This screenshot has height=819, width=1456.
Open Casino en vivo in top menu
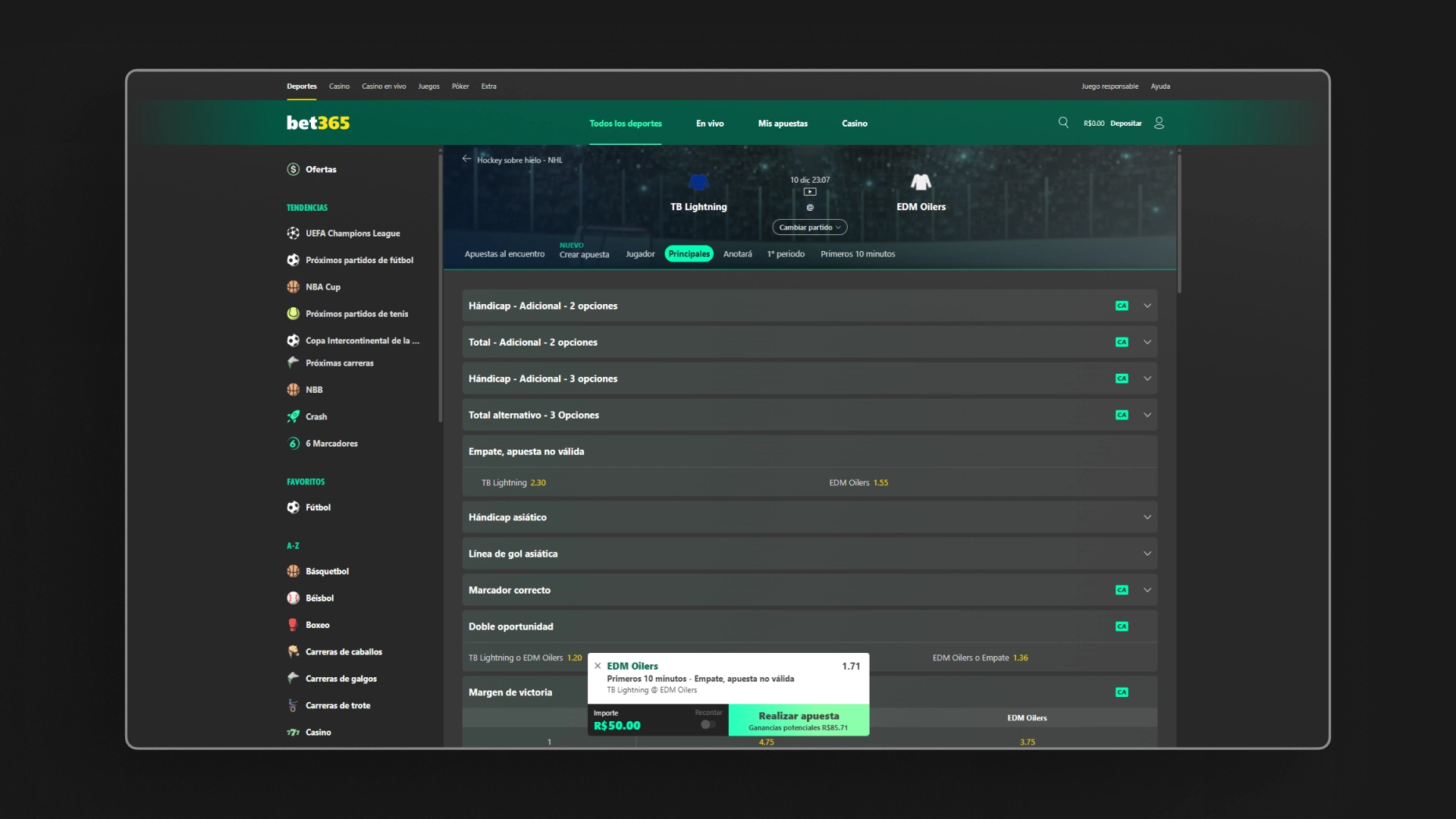pyautogui.click(x=384, y=86)
